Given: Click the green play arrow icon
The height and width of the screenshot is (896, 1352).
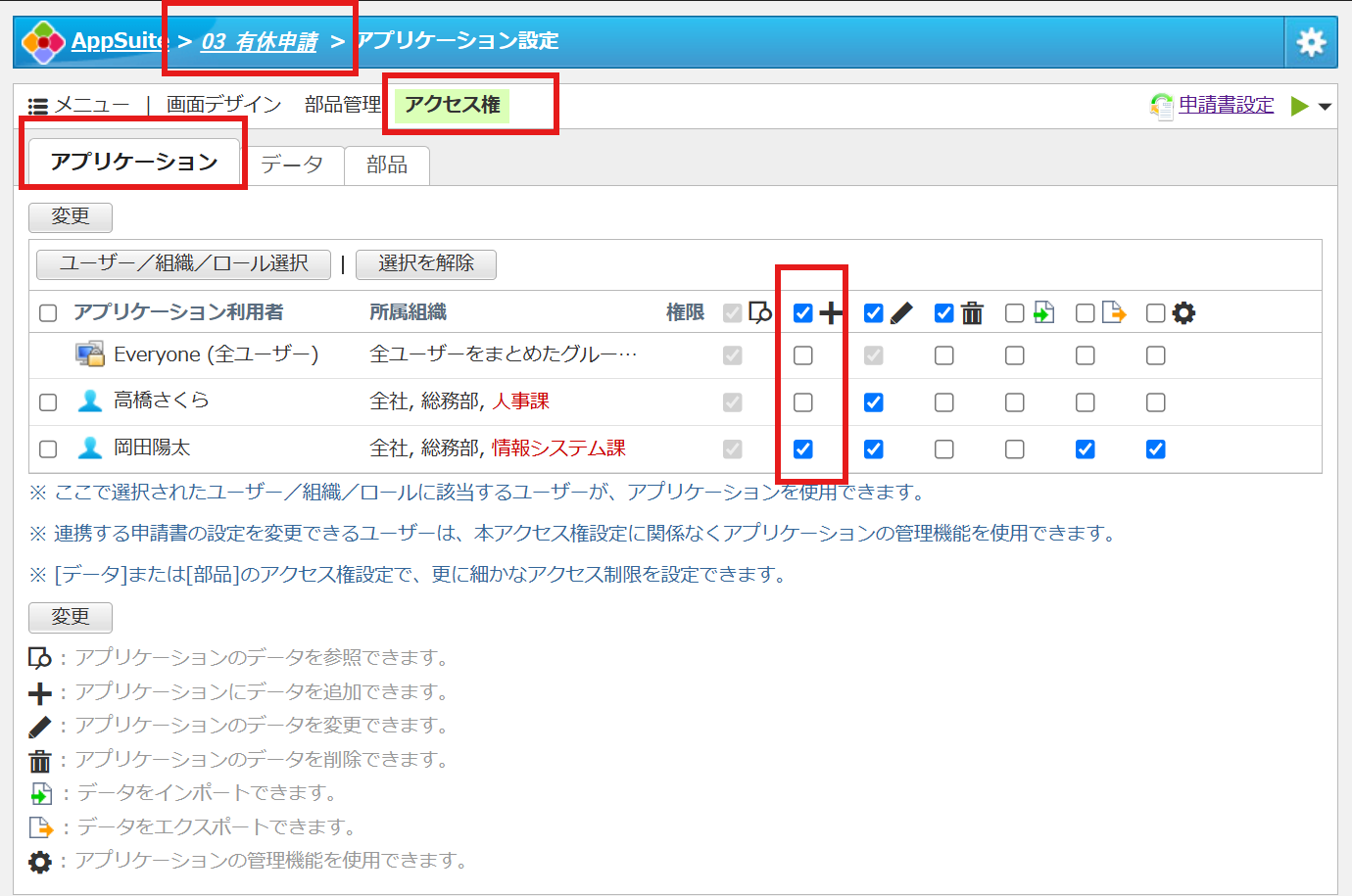Looking at the screenshot, I should (1299, 106).
